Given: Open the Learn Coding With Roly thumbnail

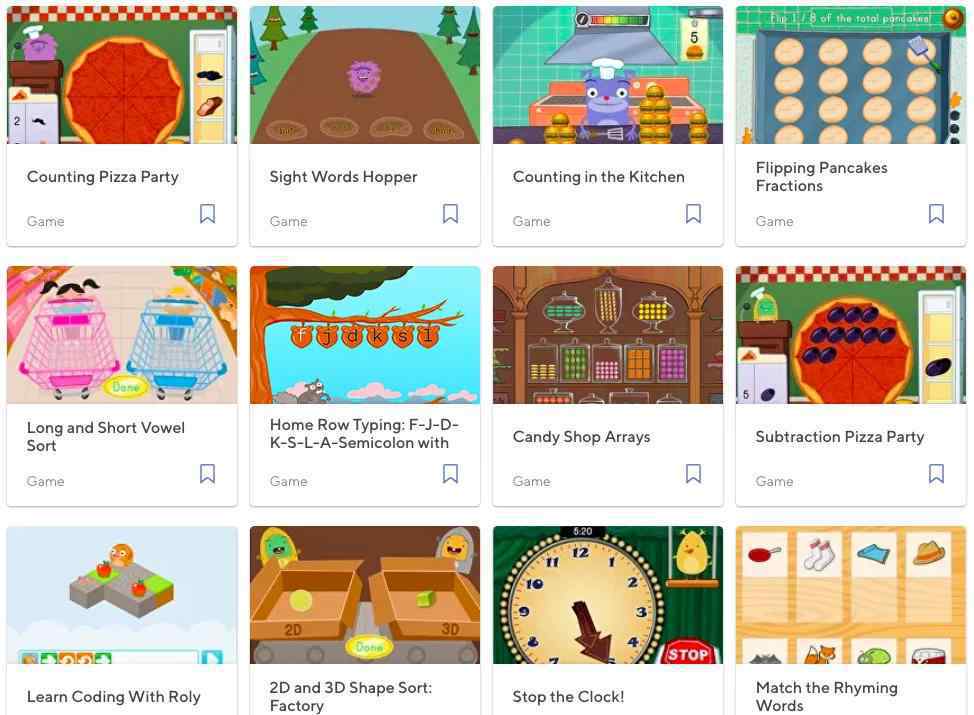Looking at the screenshot, I should point(122,595).
